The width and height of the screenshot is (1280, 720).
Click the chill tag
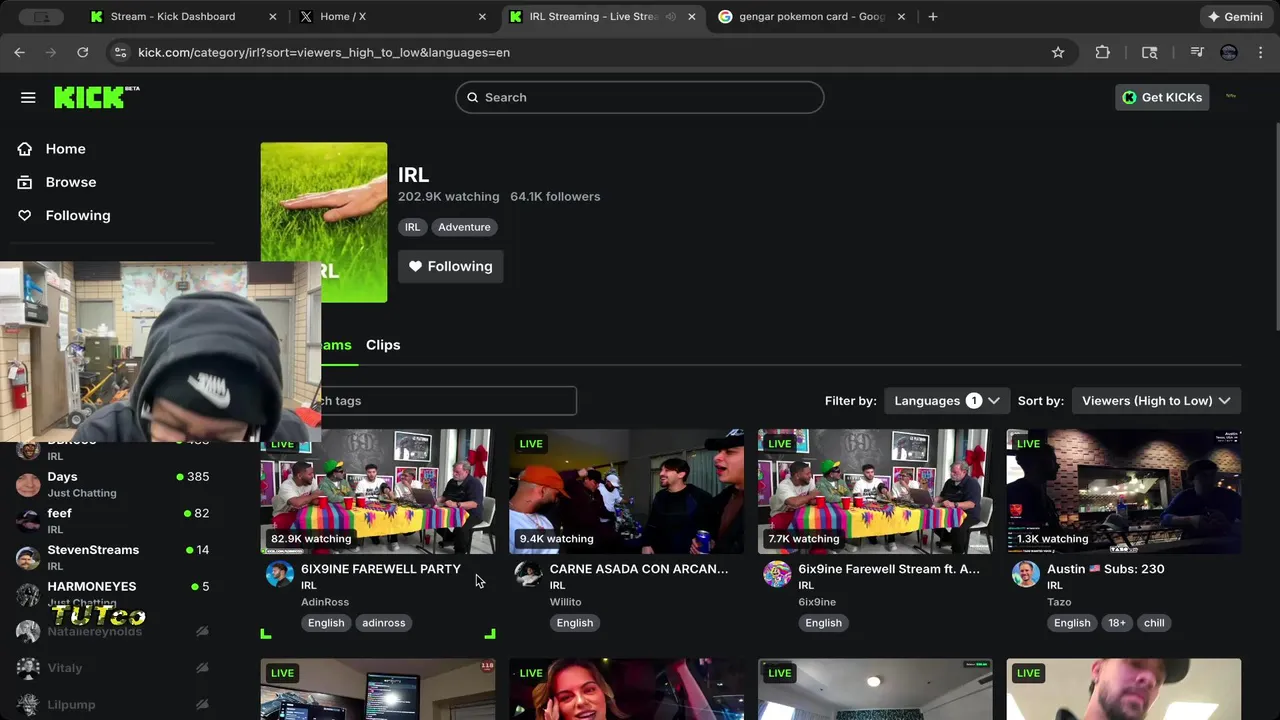click(1154, 623)
